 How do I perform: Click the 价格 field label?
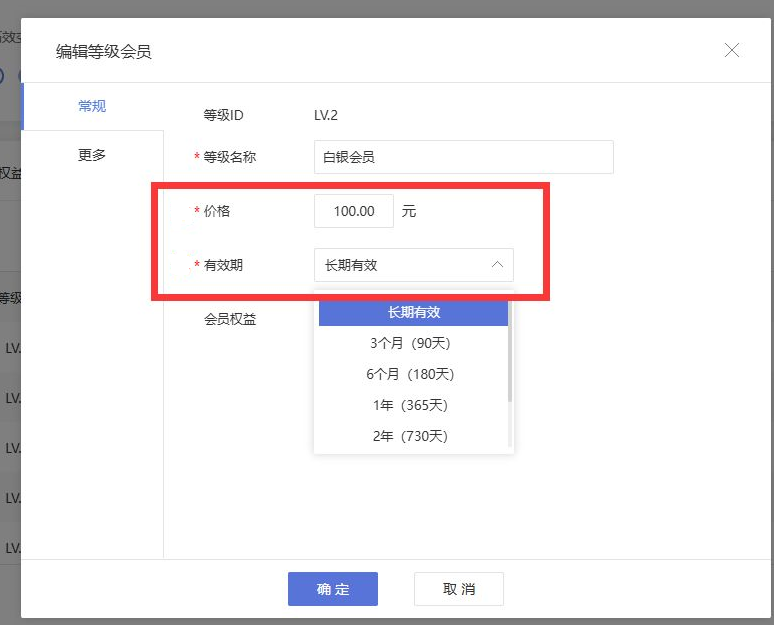(x=217, y=211)
